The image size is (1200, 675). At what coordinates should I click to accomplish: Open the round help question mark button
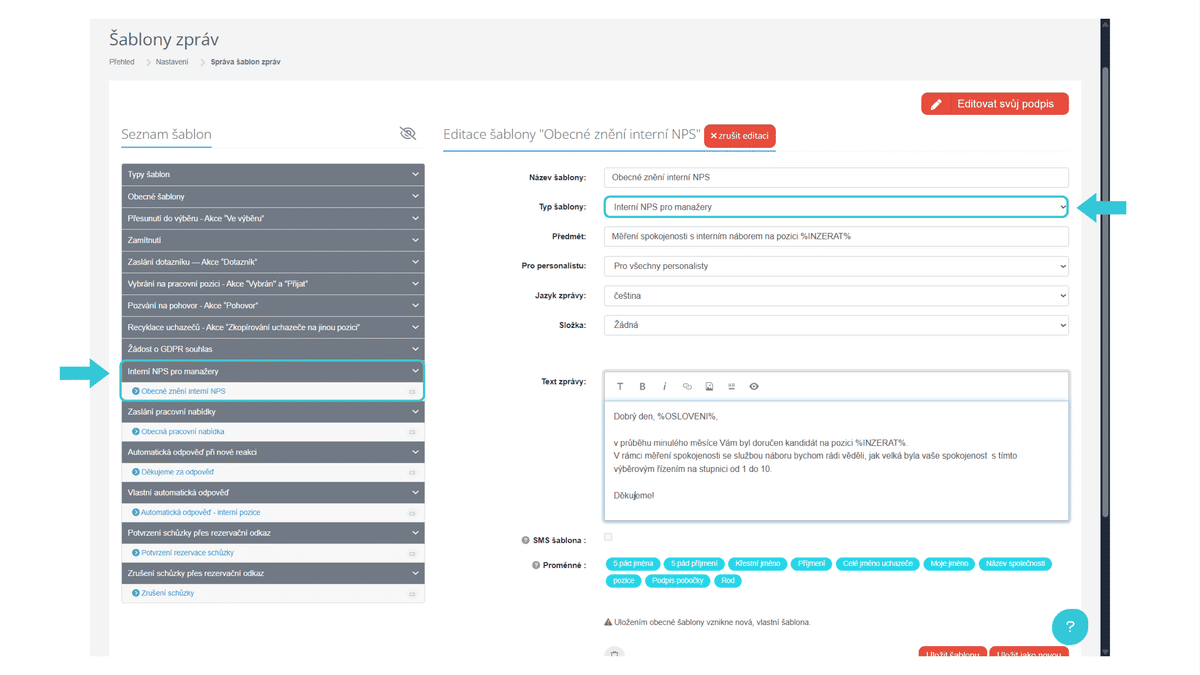(x=1070, y=626)
